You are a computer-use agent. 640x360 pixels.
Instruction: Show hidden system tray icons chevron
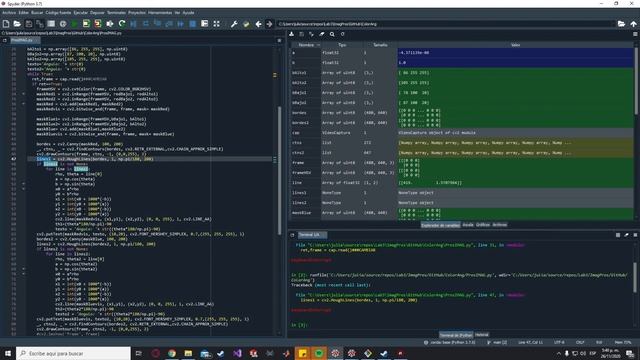(x=559, y=353)
